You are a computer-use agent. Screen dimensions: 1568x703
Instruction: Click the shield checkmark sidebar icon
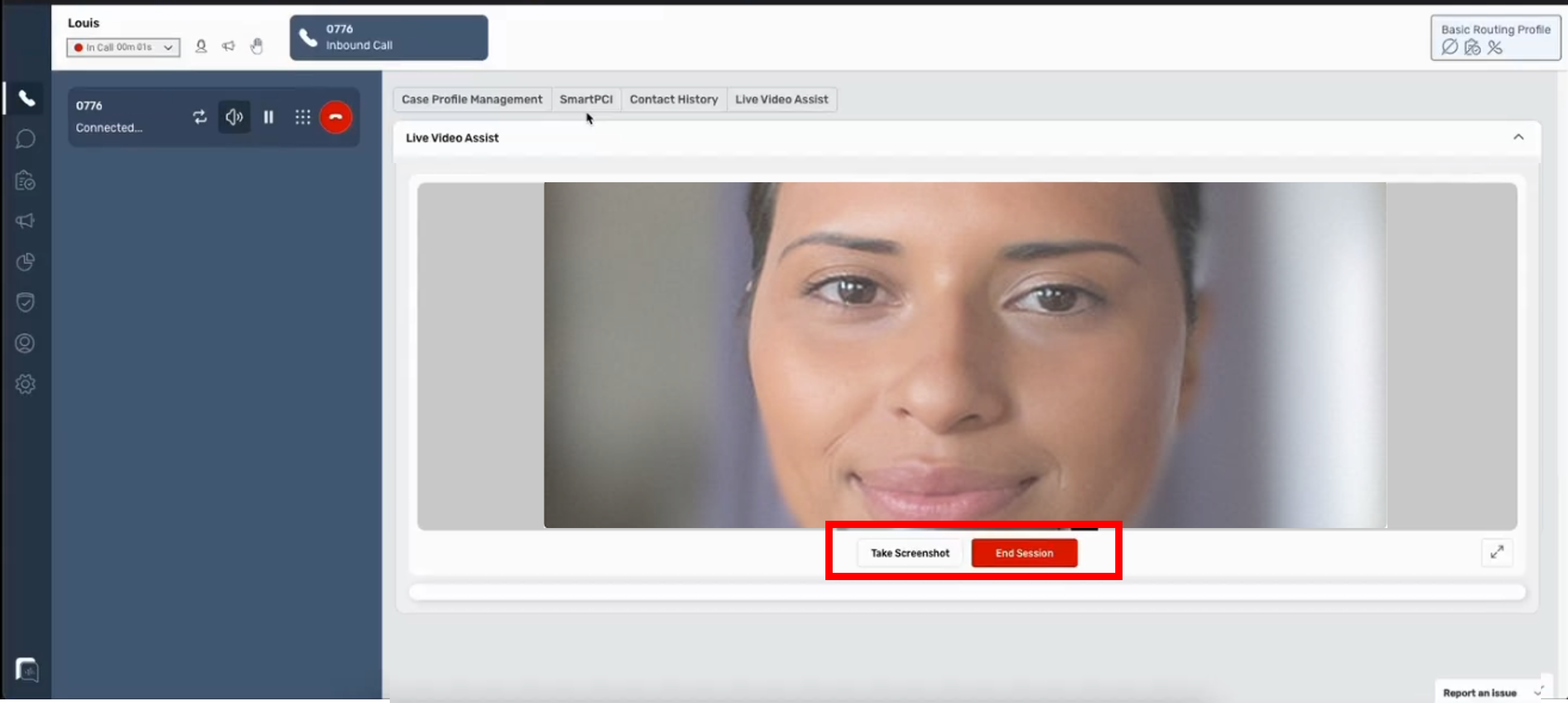(25, 302)
